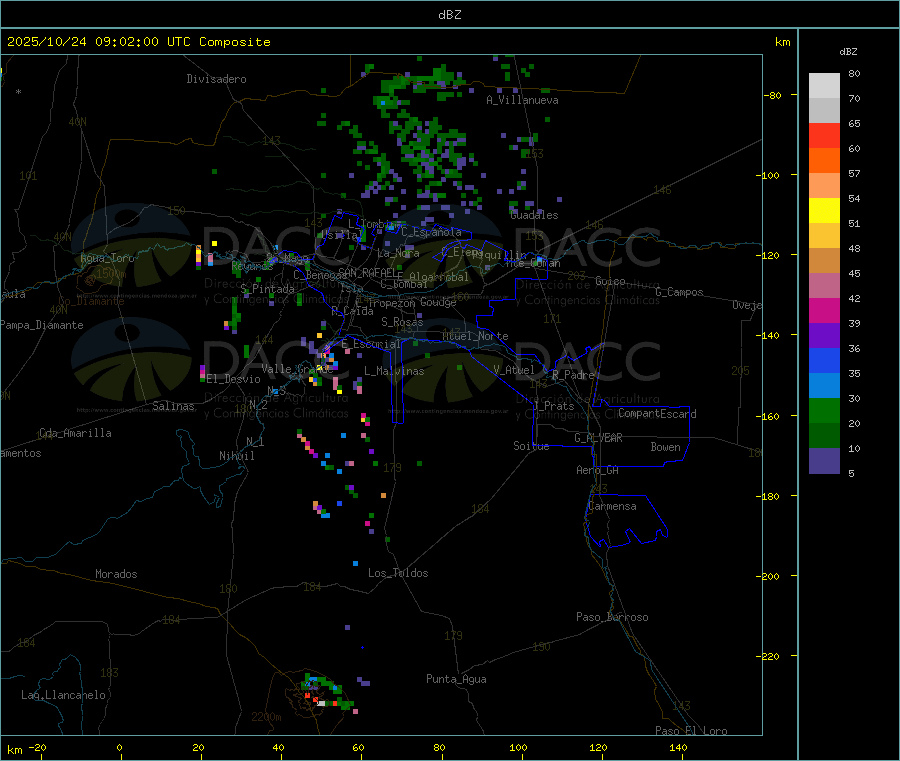Click the red echo cell near 2200m

click(308, 696)
